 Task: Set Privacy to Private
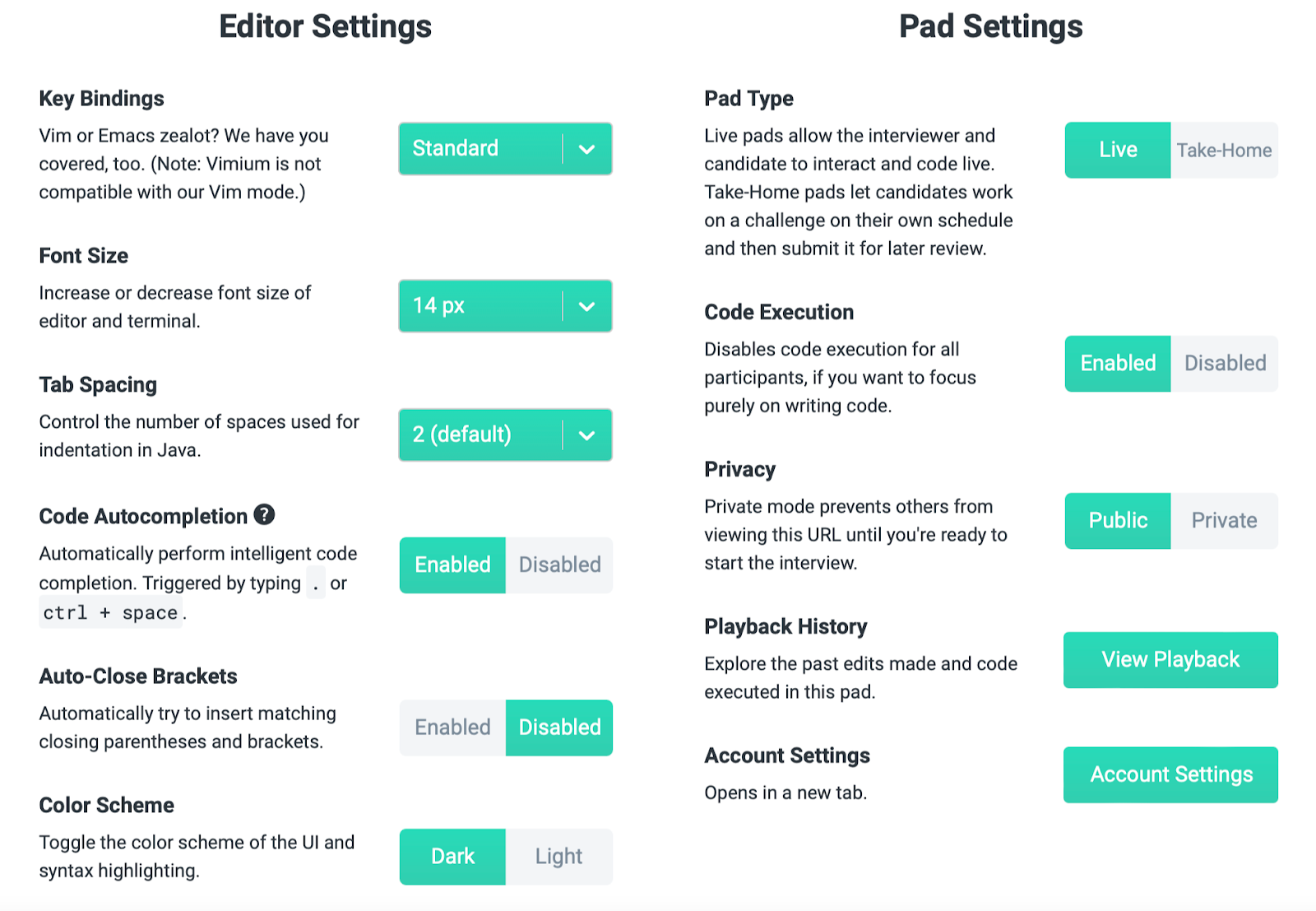(1224, 521)
